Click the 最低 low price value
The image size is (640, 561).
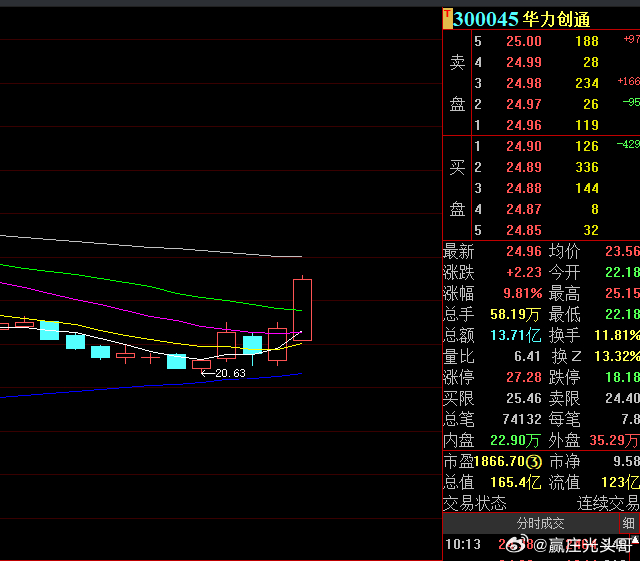(622, 314)
